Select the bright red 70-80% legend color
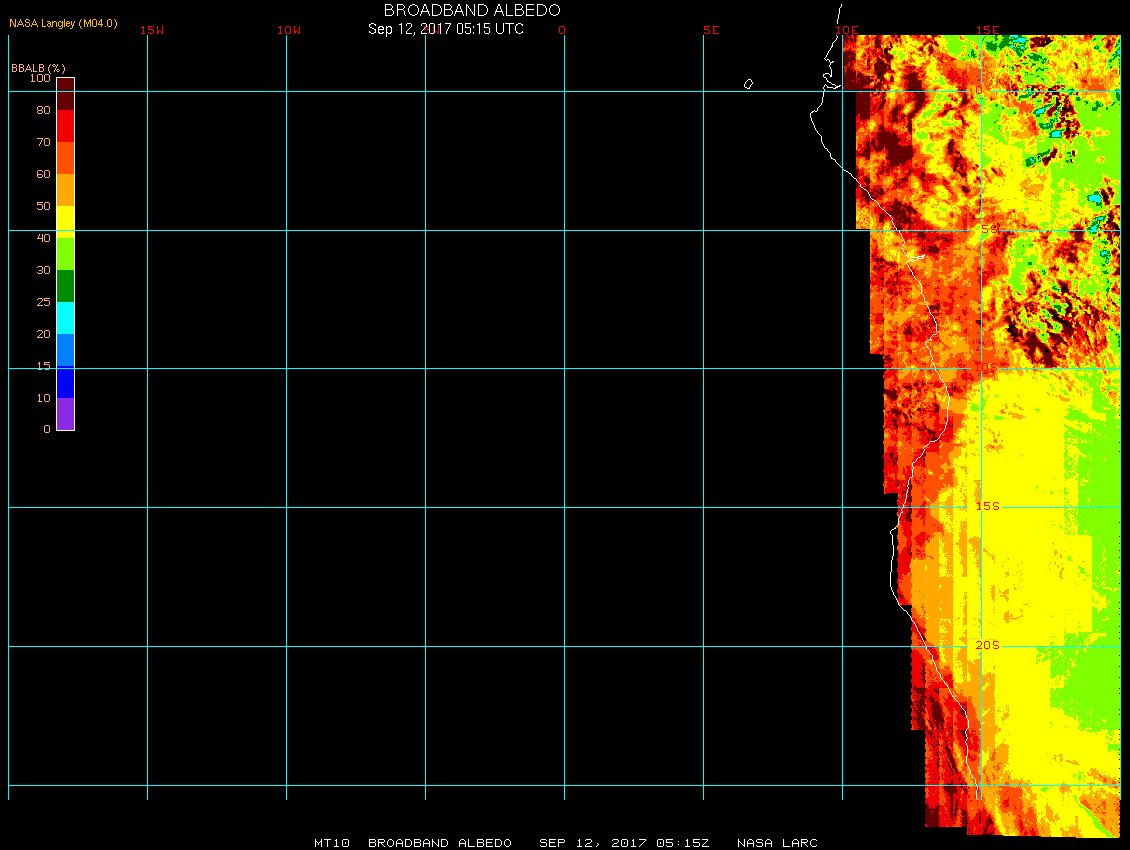Image resolution: width=1130 pixels, height=850 pixels. pos(65,126)
